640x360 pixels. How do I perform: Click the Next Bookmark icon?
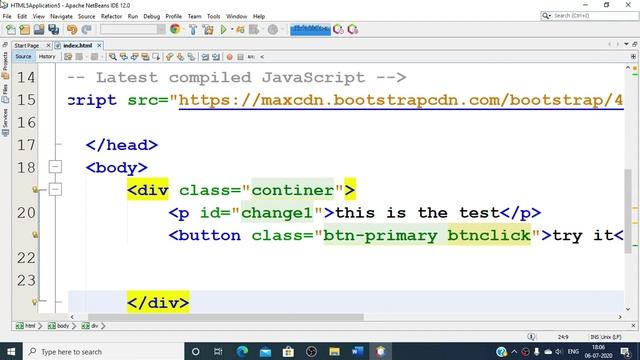[180, 57]
